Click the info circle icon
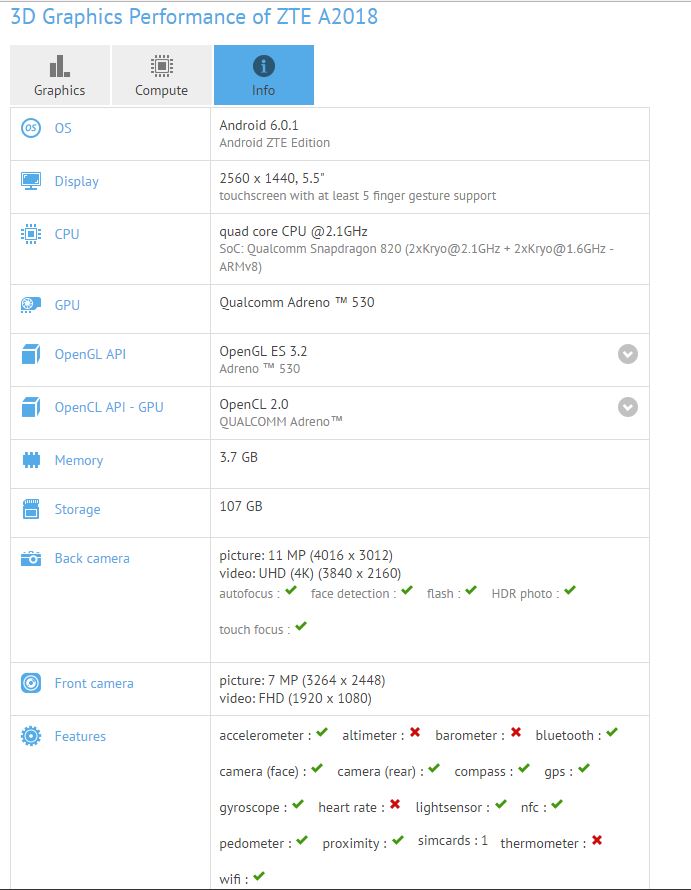The width and height of the screenshot is (691, 890). point(263,66)
